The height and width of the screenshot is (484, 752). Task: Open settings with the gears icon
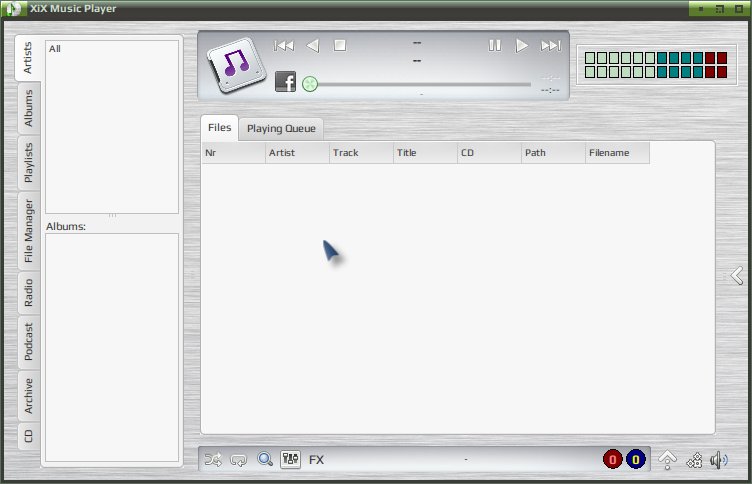pos(694,460)
